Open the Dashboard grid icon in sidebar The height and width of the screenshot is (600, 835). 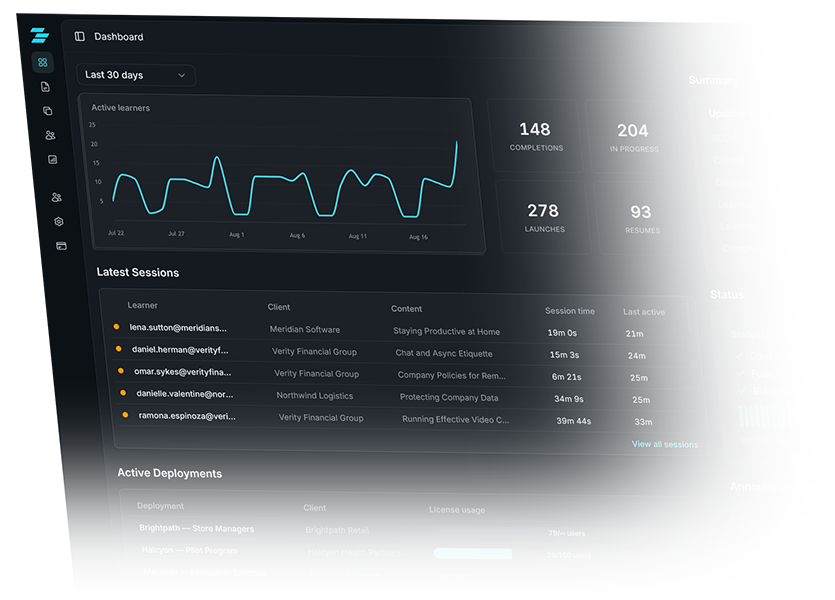click(x=43, y=62)
